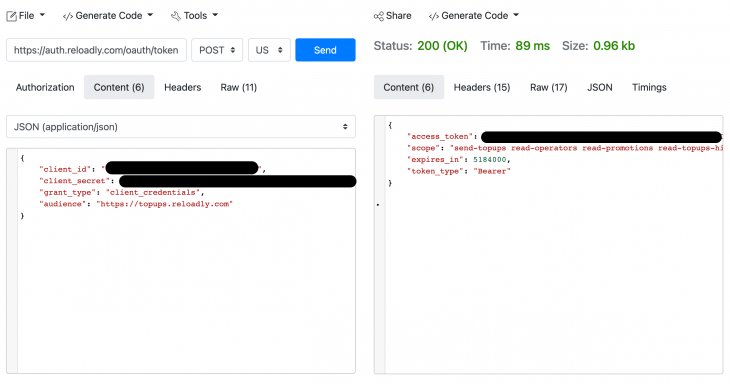Click the request URL input field
Image resolution: width=730 pixels, height=384 pixels.
coord(96,50)
